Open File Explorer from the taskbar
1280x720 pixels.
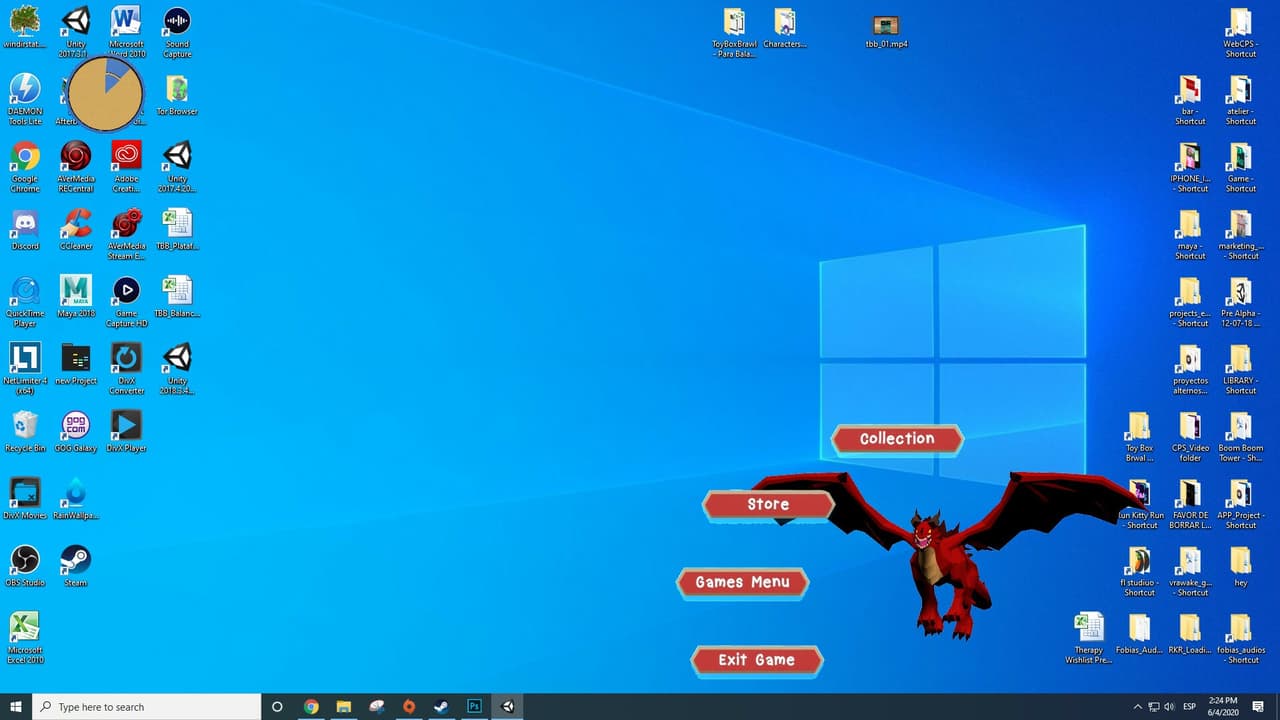(x=343, y=707)
